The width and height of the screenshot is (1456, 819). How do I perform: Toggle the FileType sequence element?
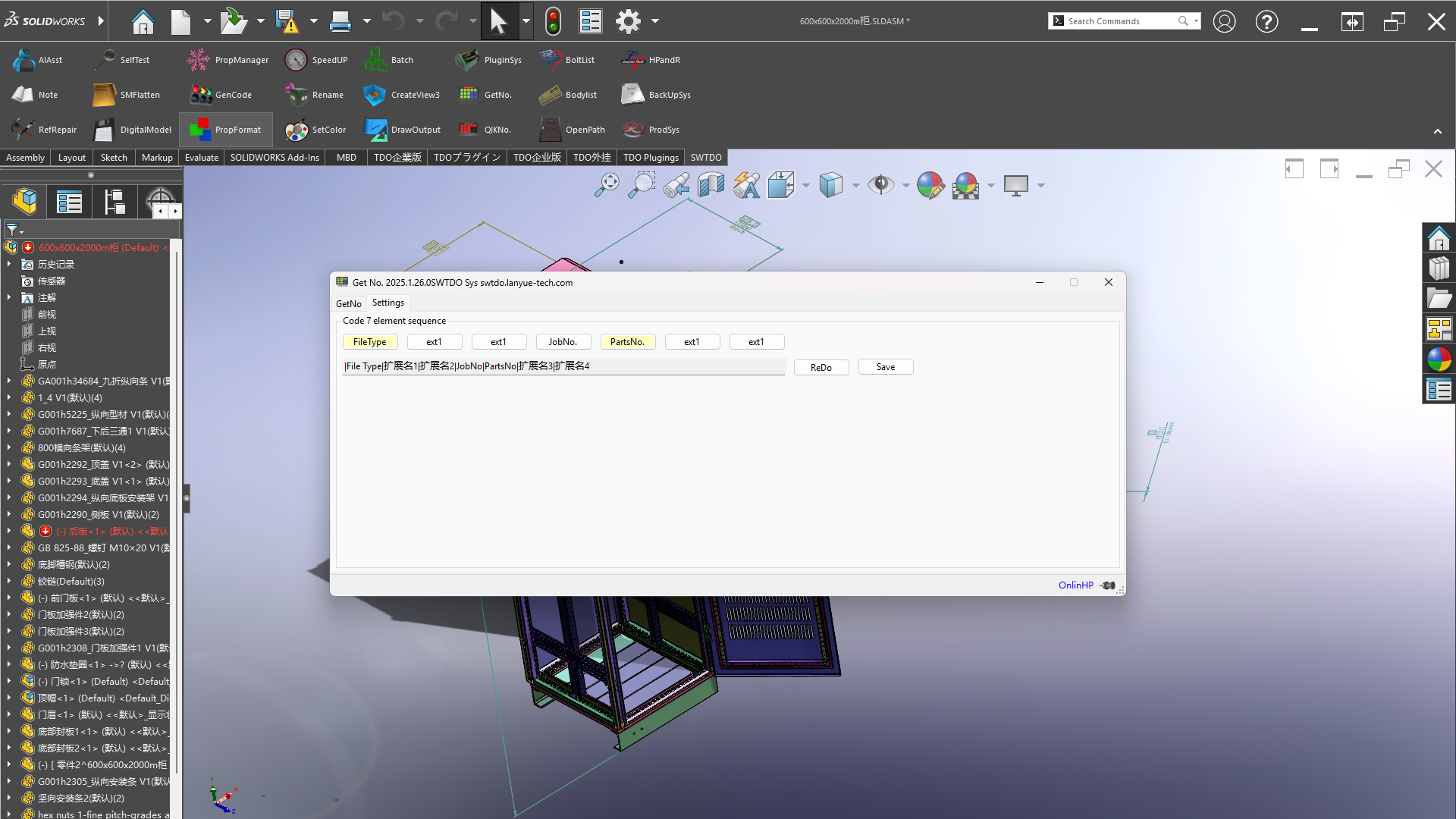[370, 342]
